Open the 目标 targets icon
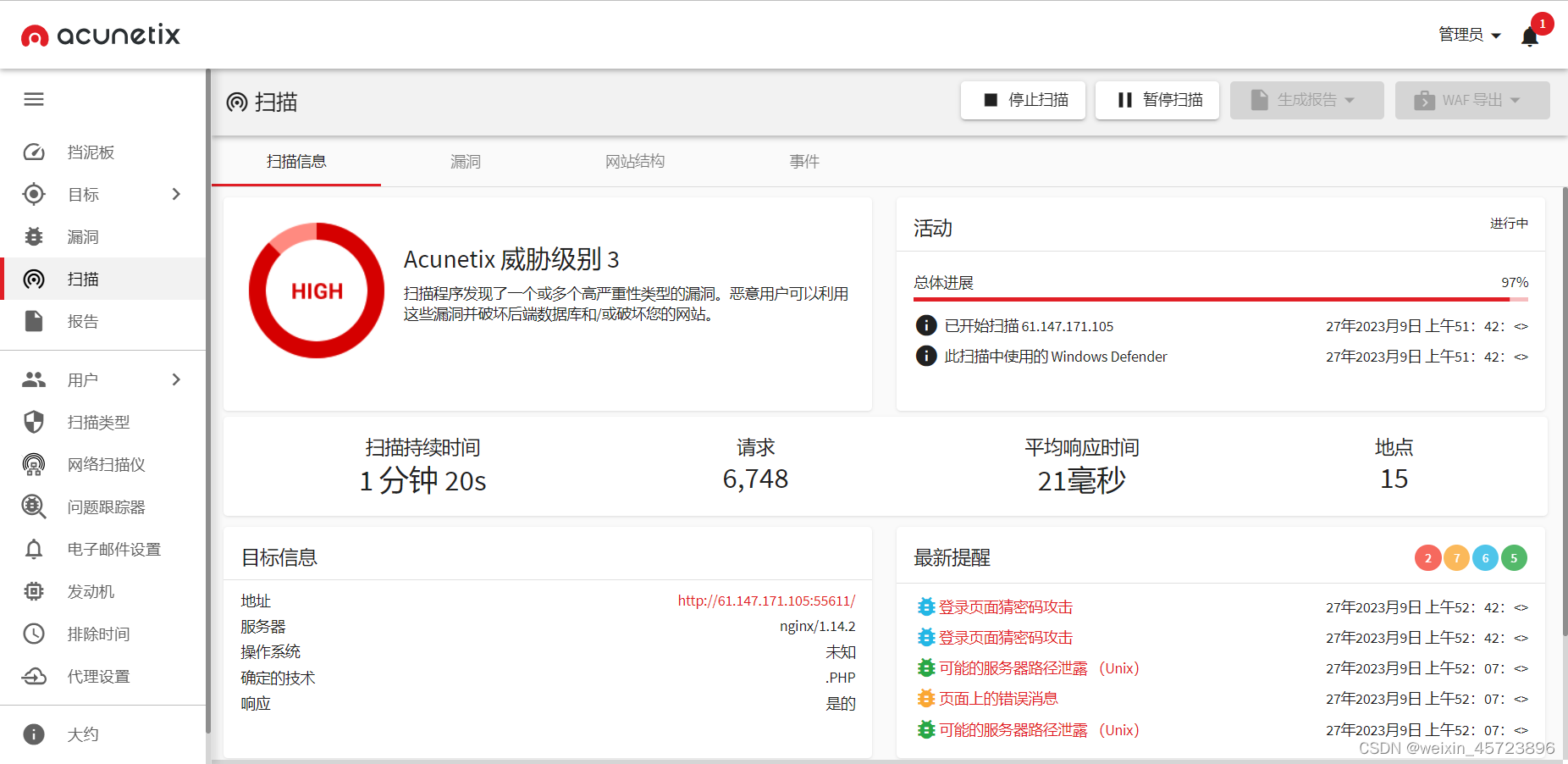Image resolution: width=1568 pixels, height=764 pixels. [34, 194]
